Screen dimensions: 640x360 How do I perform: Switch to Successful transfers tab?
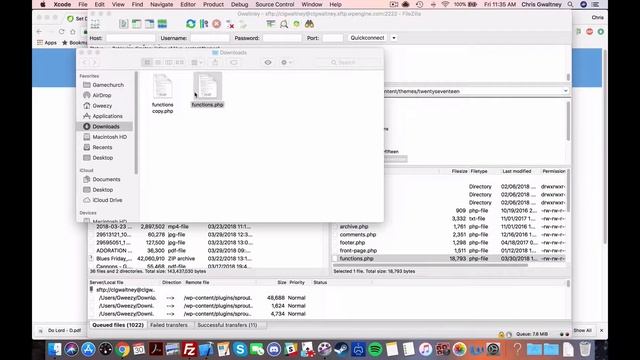[227, 325]
